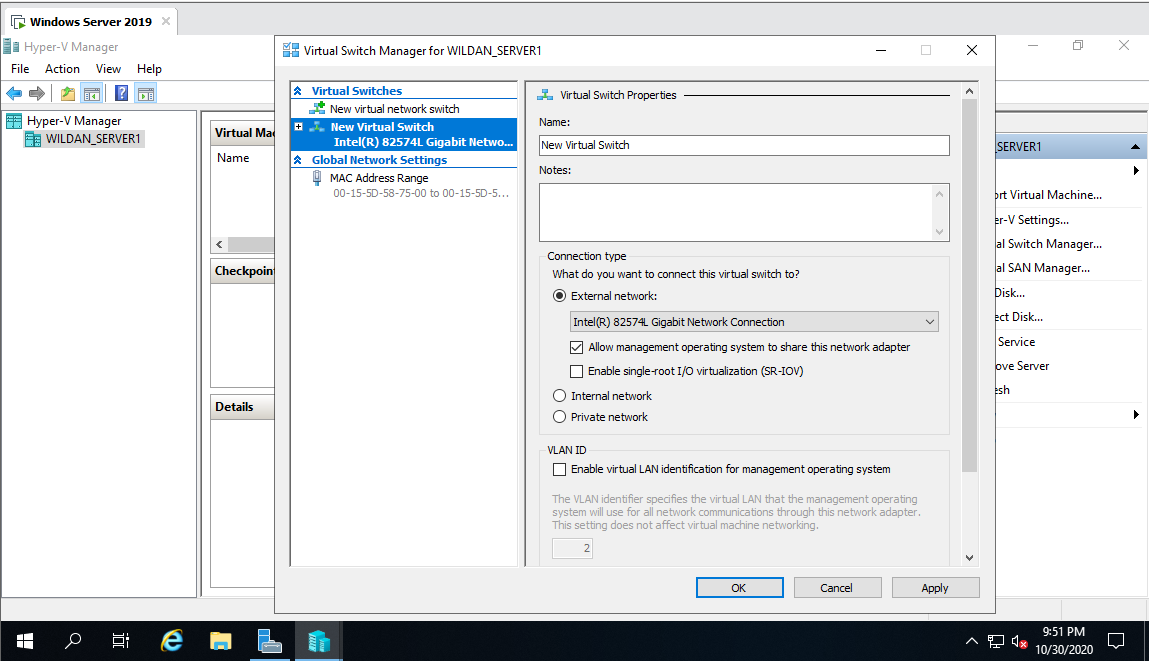This screenshot has height=661, width=1149.
Task: Click the Apply button
Action: pos(935,588)
